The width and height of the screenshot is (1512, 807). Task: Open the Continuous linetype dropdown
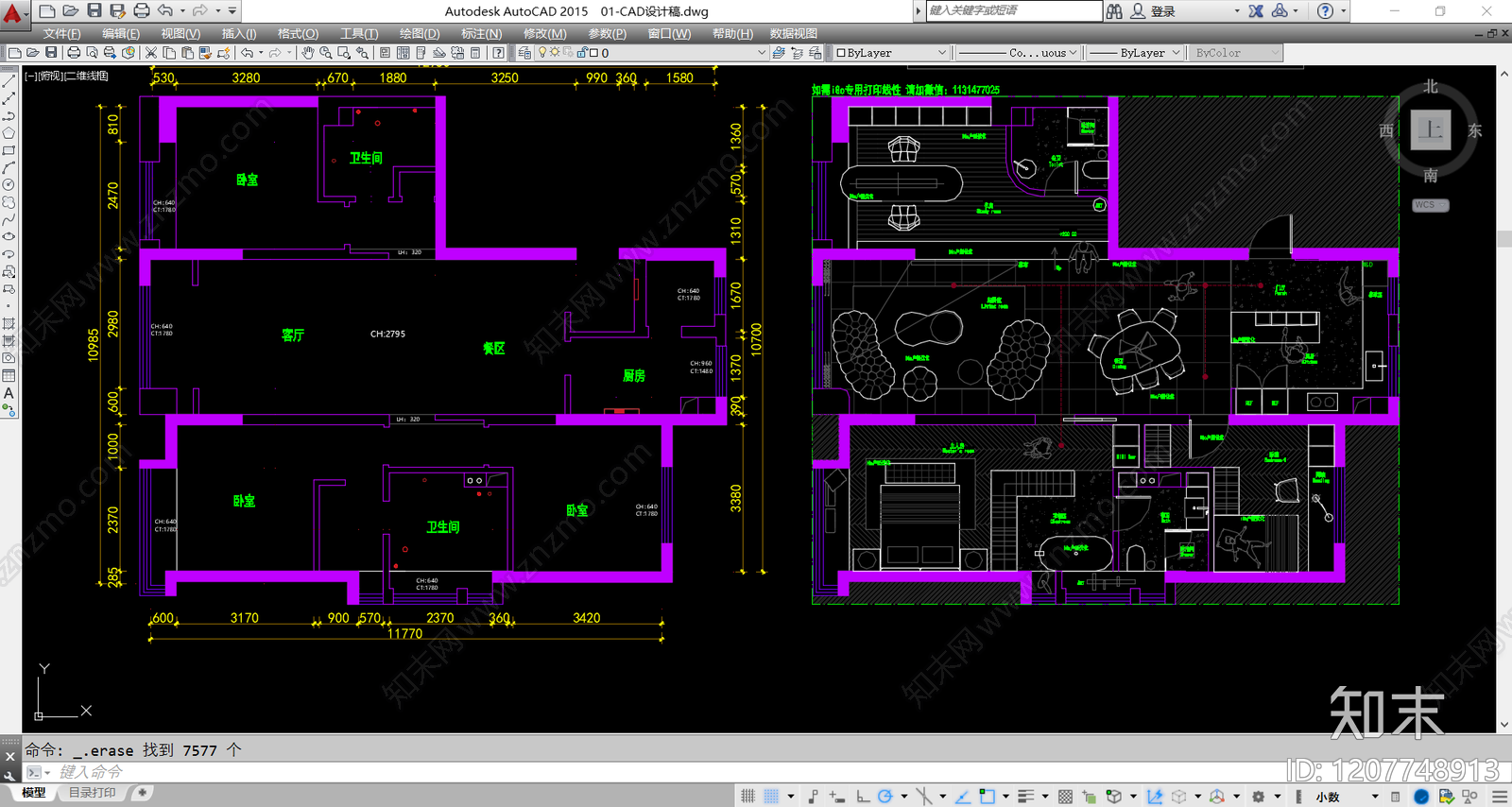pyautogui.click(x=1018, y=53)
